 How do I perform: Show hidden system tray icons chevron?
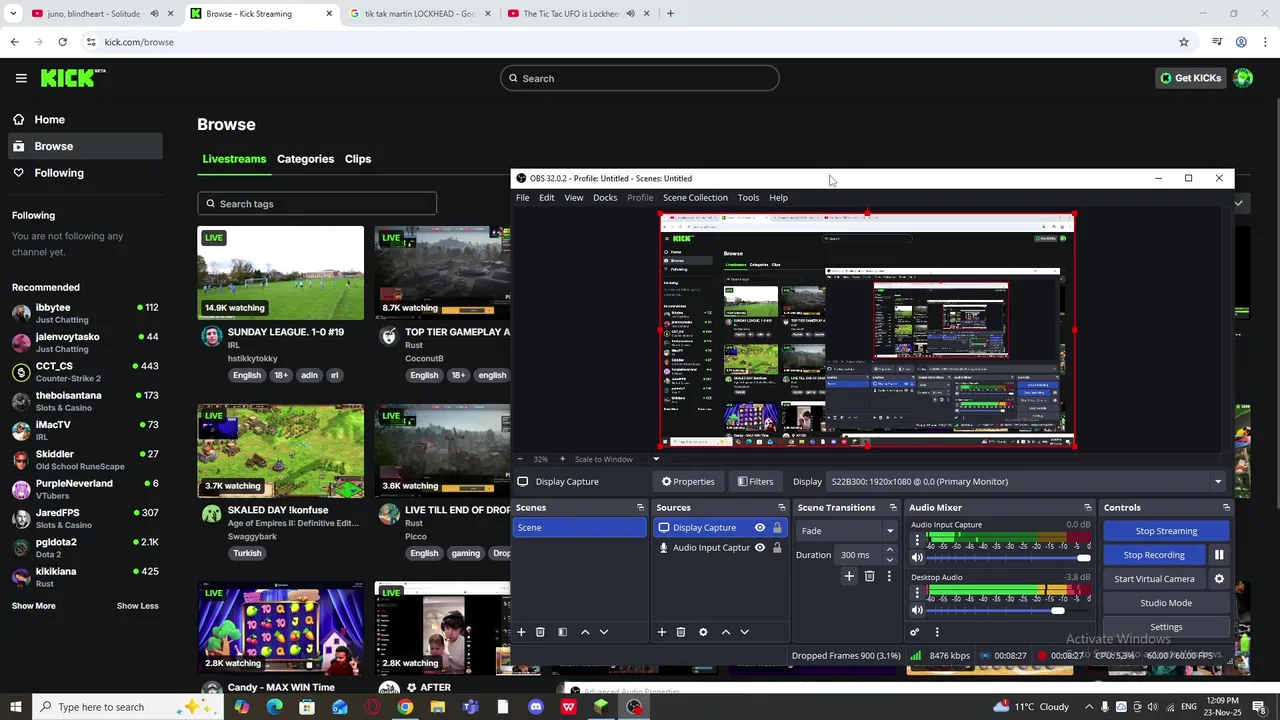point(1089,707)
